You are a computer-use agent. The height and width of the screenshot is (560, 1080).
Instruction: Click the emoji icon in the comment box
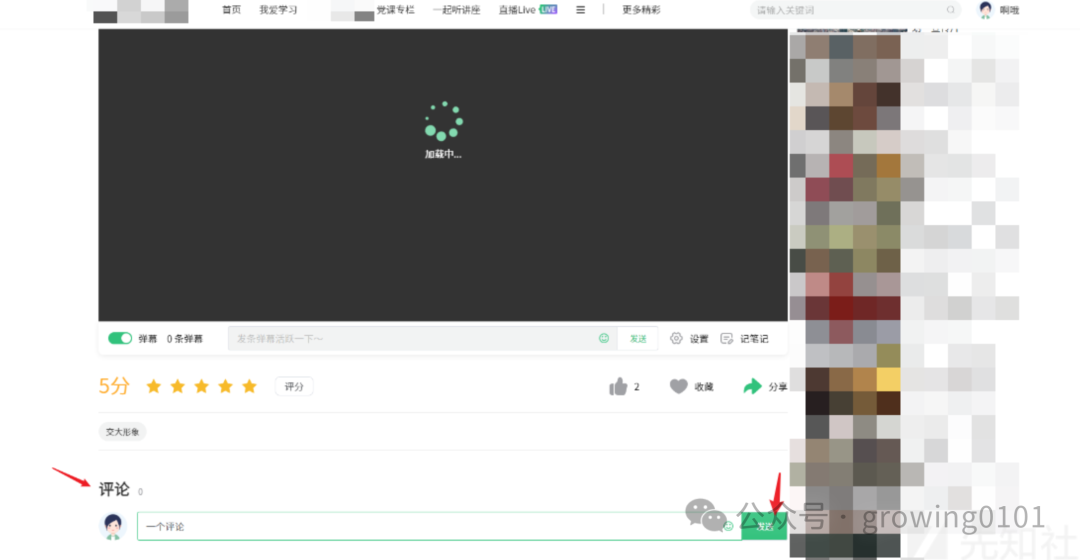(728, 526)
